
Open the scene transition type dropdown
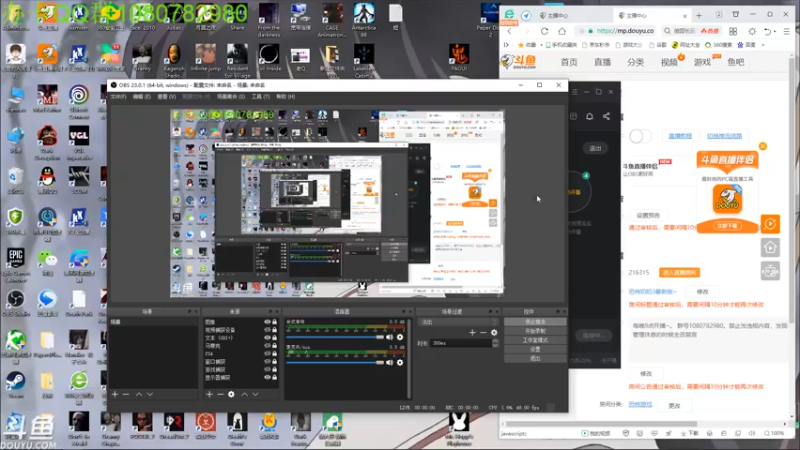[x=458, y=322]
